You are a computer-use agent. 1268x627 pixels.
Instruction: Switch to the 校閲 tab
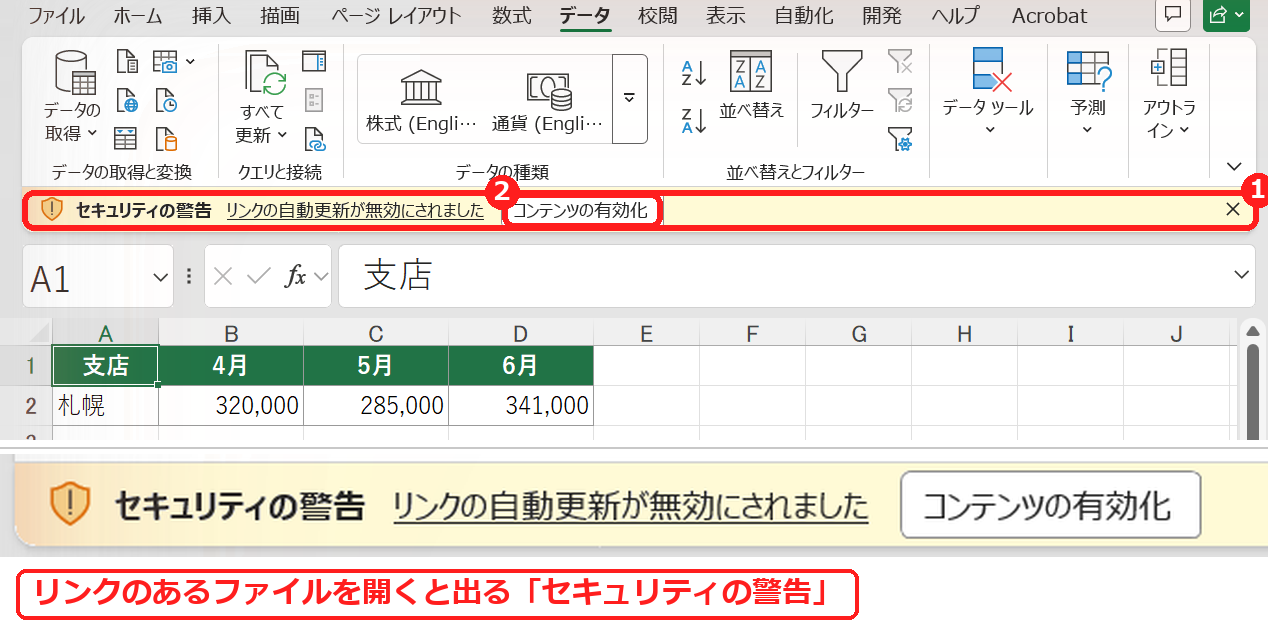tap(657, 16)
